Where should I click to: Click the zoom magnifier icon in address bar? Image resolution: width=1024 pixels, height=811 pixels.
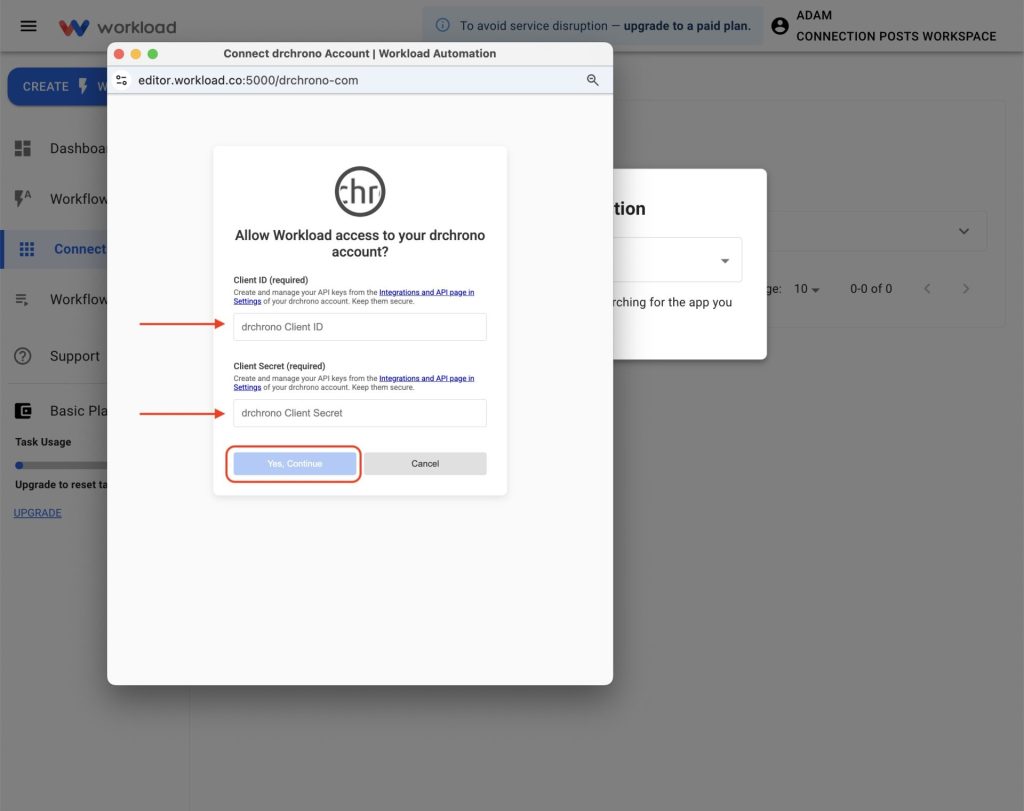[x=592, y=80]
